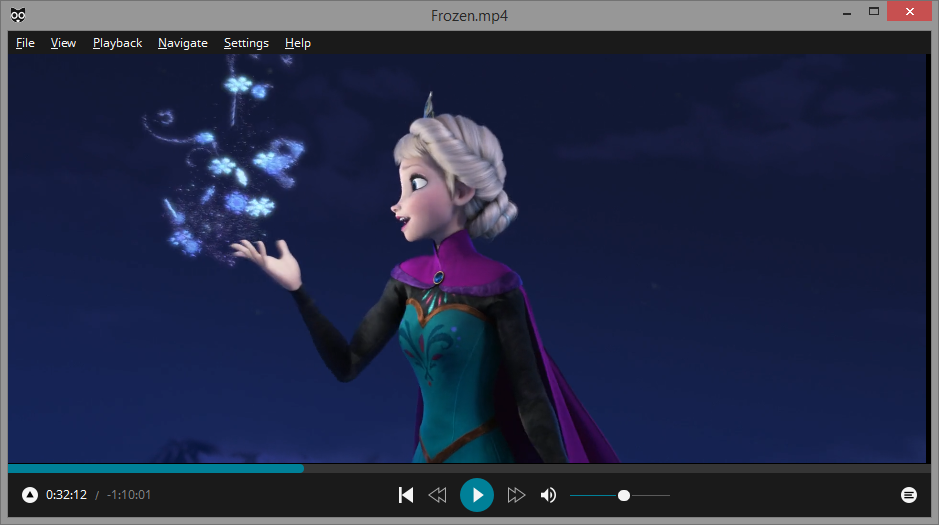Skip to the previous track
This screenshot has height=525, width=939.
[x=406, y=495]
